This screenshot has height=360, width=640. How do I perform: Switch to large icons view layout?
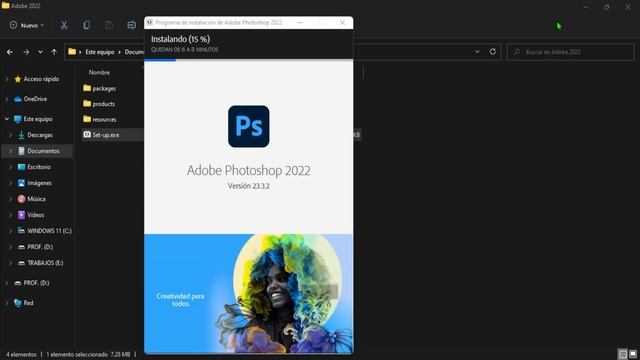tap(633, 354)
